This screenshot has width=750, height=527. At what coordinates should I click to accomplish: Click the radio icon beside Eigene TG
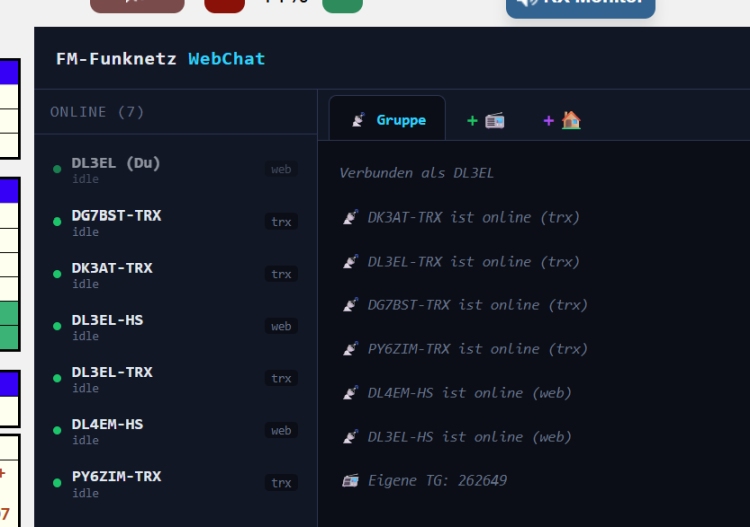[x=350, y=481]
